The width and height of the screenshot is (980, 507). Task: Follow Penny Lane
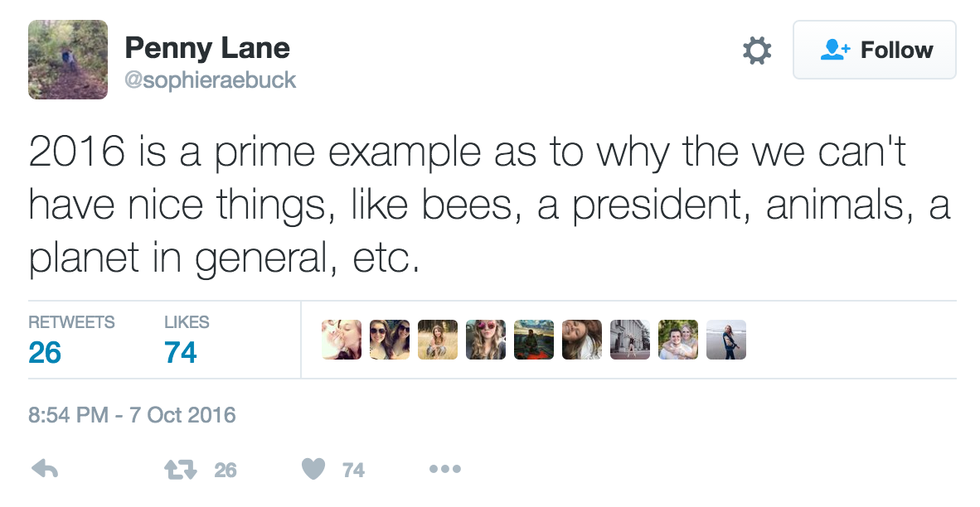(875, 50)
